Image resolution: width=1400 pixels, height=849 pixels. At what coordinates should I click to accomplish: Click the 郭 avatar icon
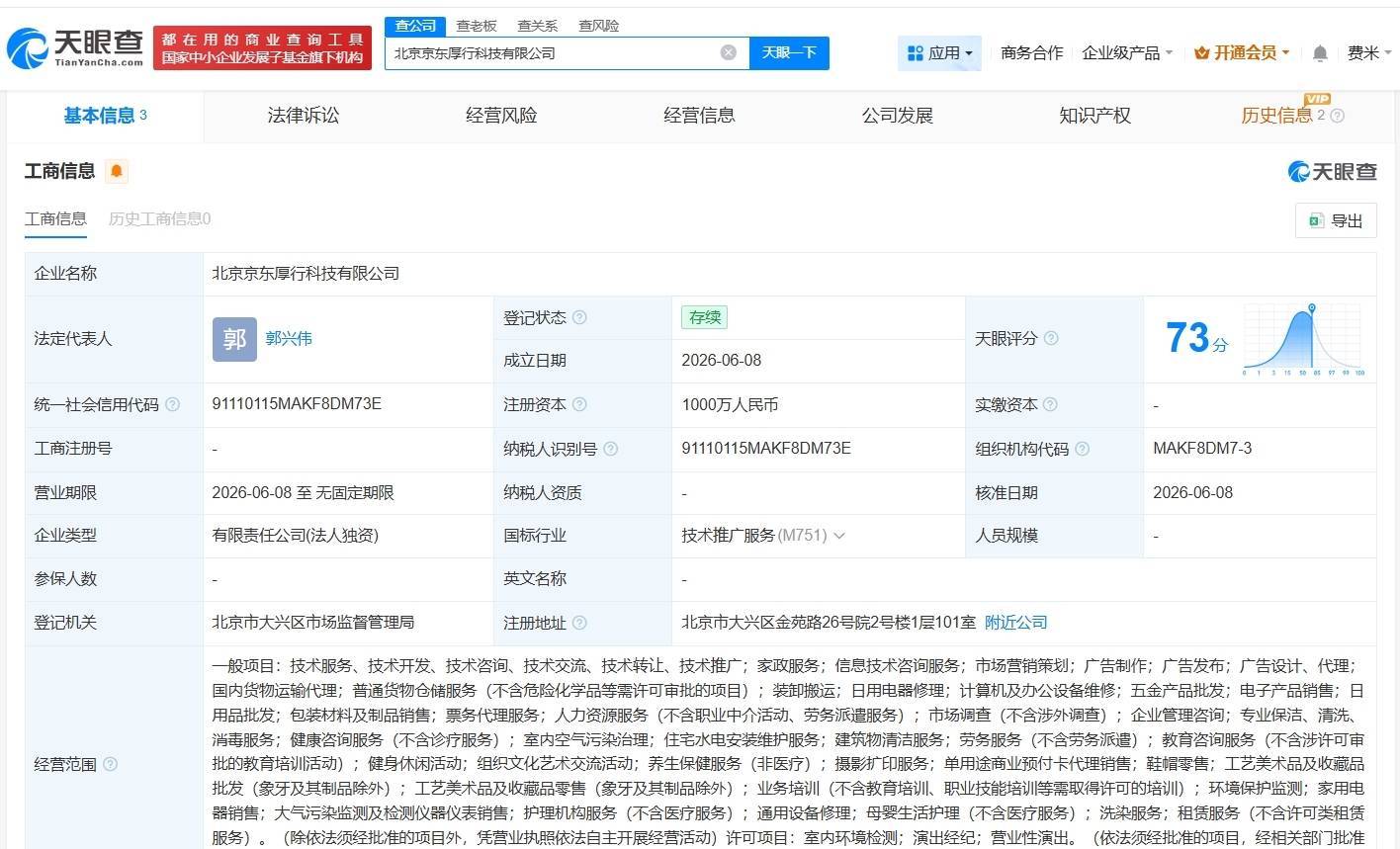point(234,339)
